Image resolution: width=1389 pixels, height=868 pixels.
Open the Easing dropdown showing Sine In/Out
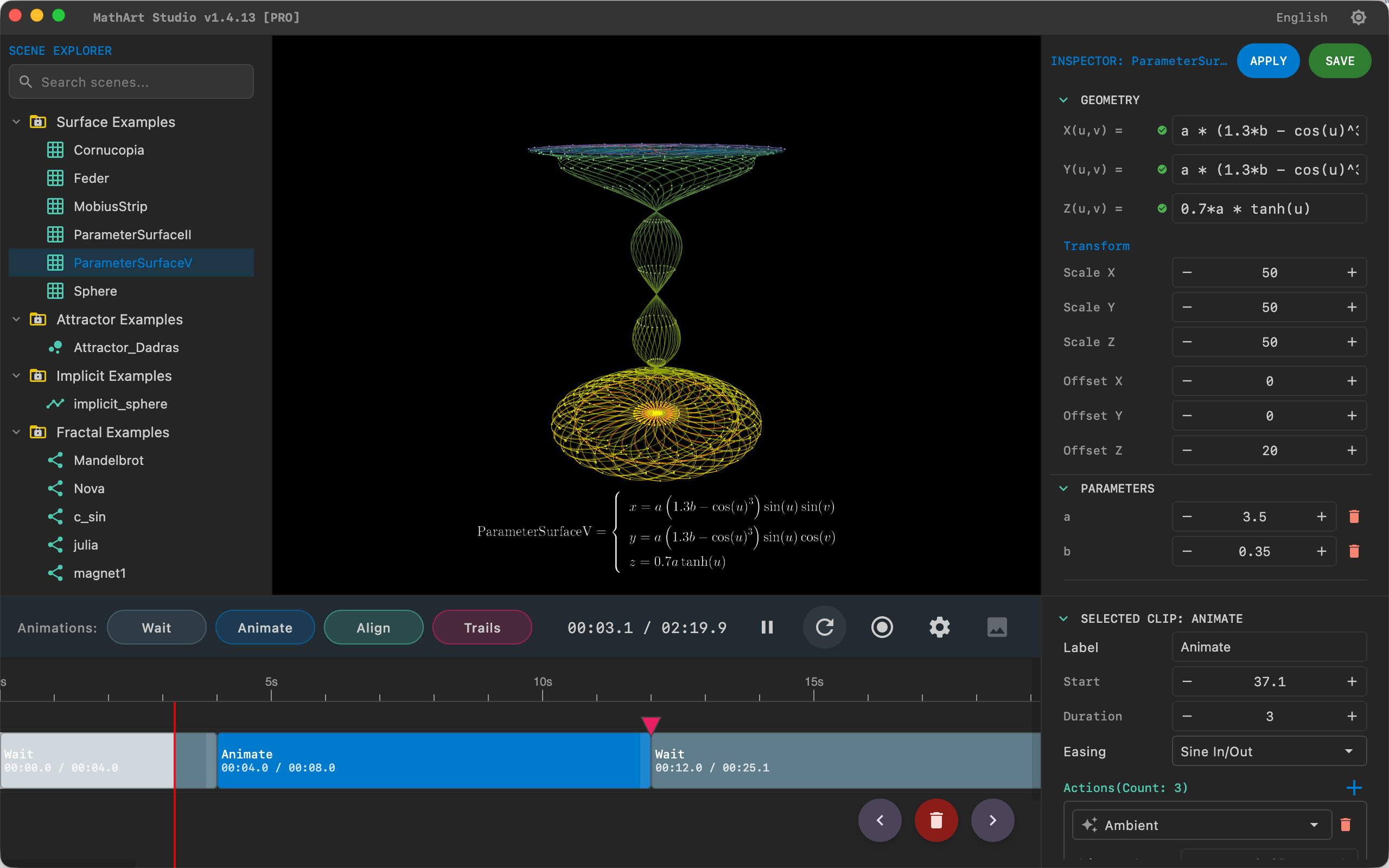coord(1268,751)
